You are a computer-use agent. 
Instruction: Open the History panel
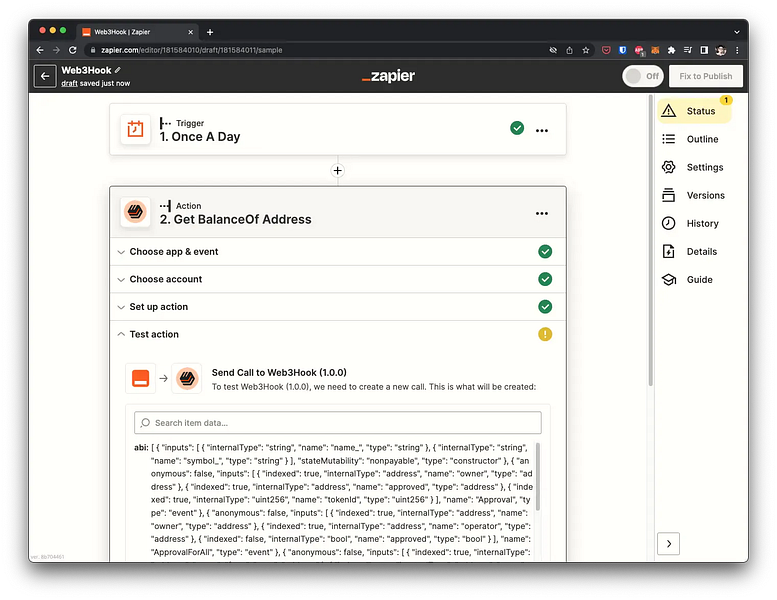point(694,223)
